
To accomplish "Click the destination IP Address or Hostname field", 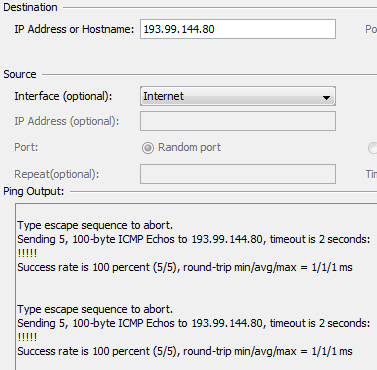I will pos(238,29).
